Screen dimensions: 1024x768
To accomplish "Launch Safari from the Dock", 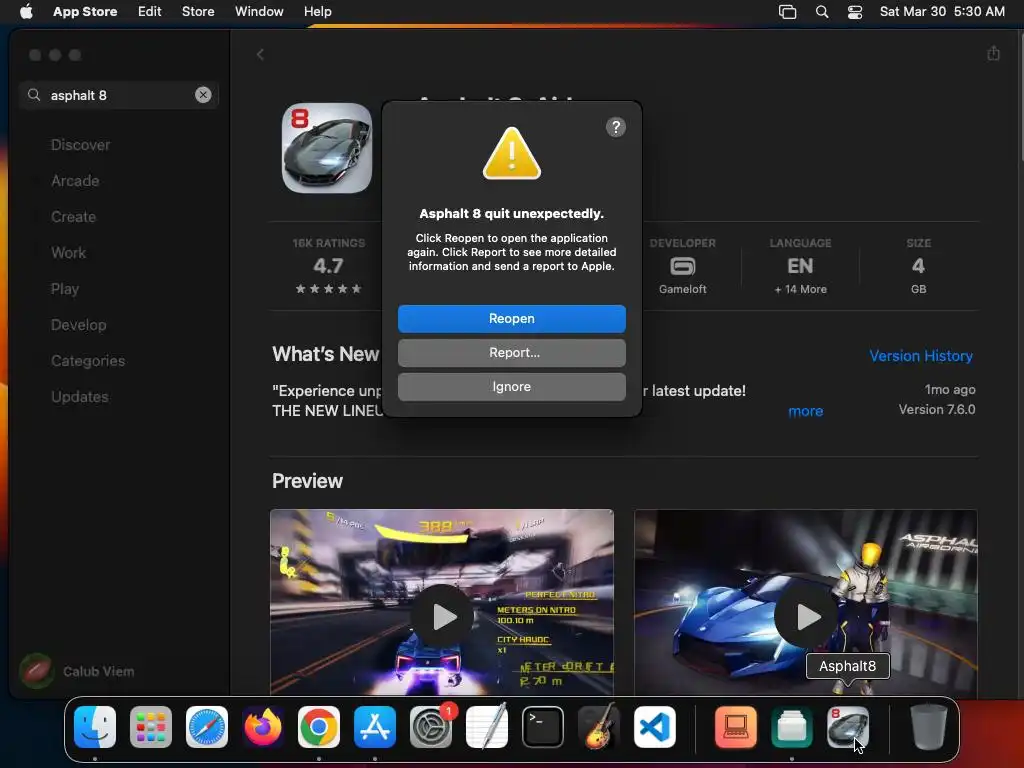I will 207,727.
